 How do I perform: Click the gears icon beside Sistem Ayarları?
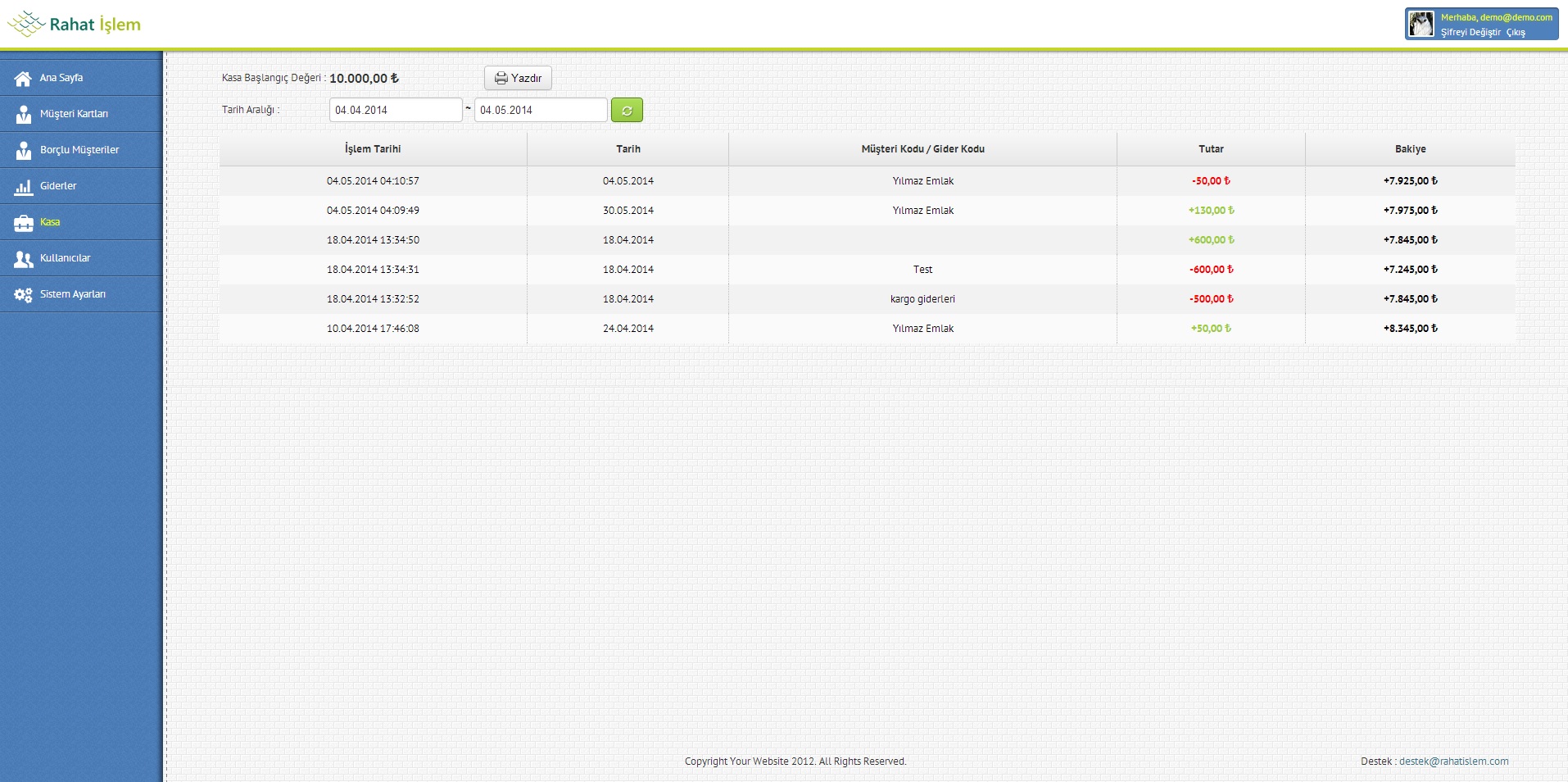point(23,295)
